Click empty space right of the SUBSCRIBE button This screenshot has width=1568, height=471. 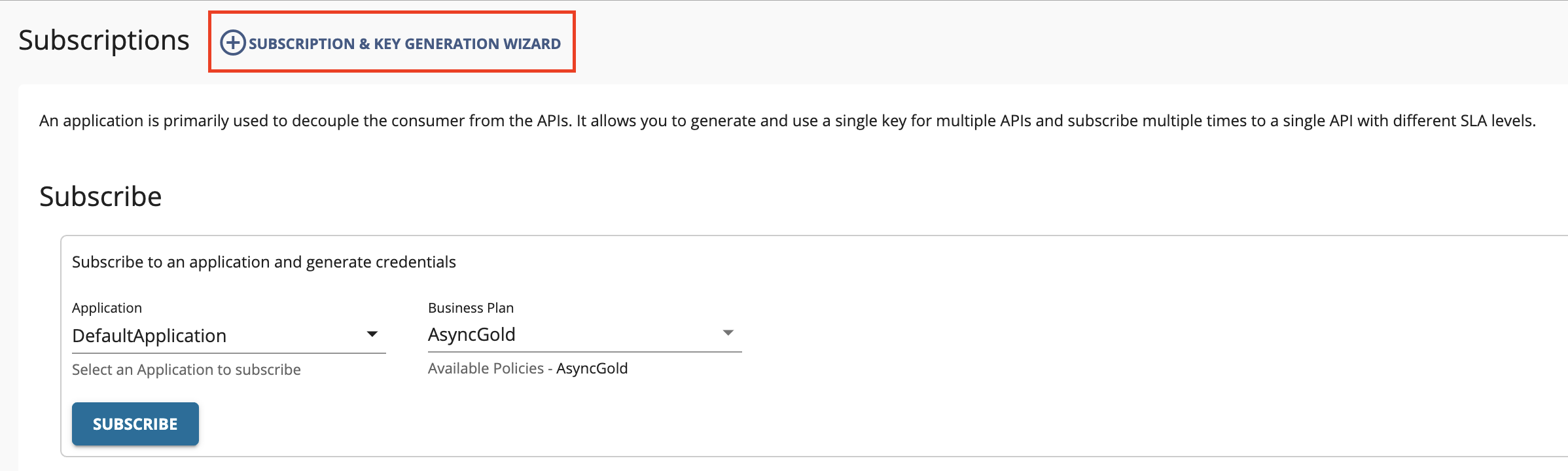tap(458, 424)
